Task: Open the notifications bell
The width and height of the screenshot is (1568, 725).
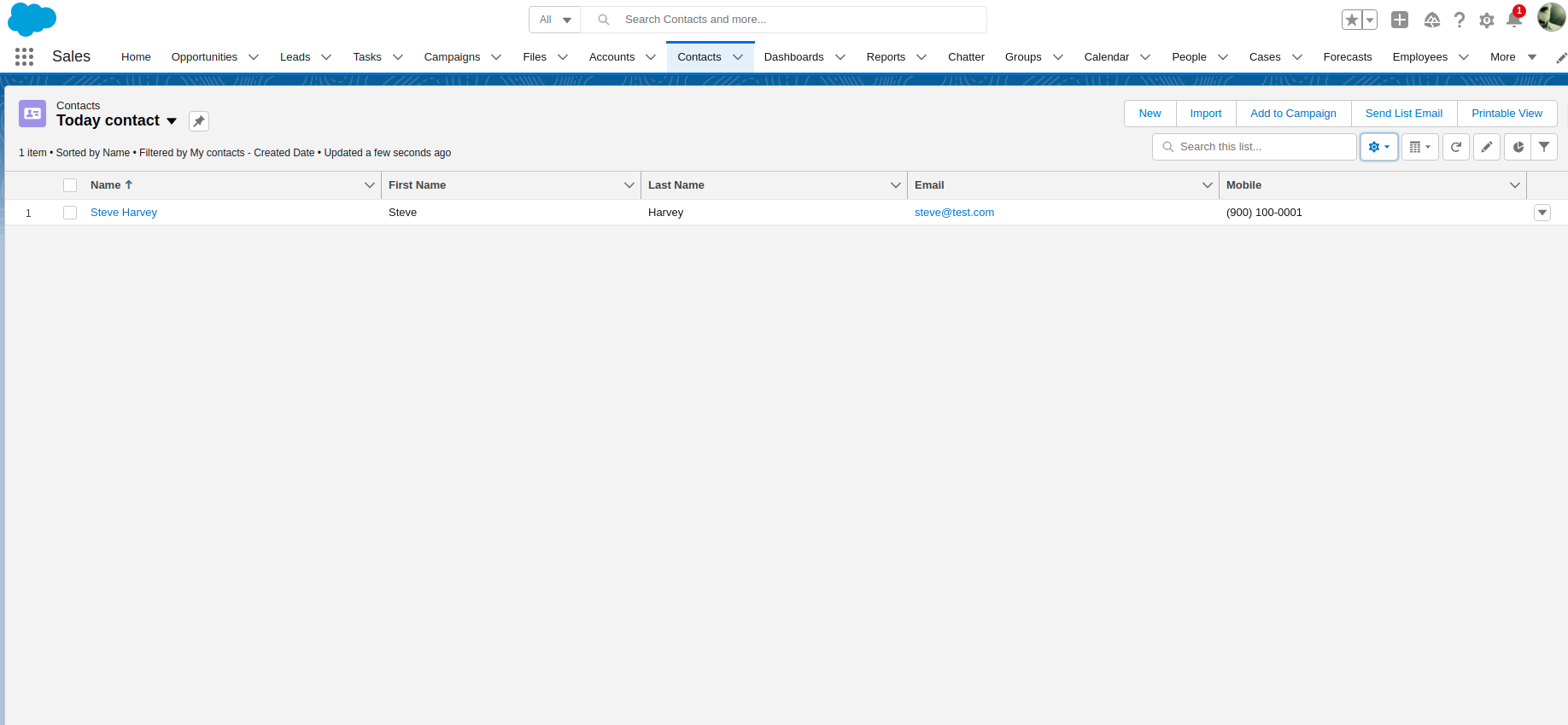Action: pos(1514,20)
